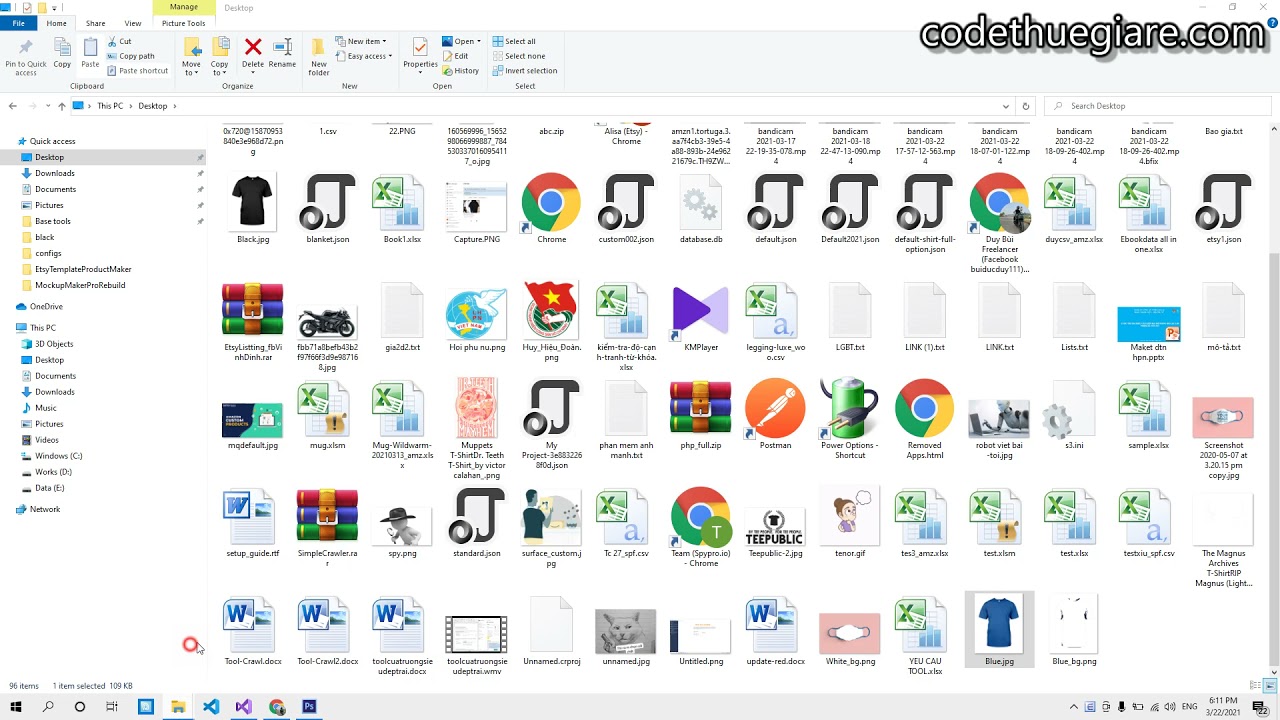Click Edit in the Open group
Viewport: 1280px width, 720px height.
point(455,56)
